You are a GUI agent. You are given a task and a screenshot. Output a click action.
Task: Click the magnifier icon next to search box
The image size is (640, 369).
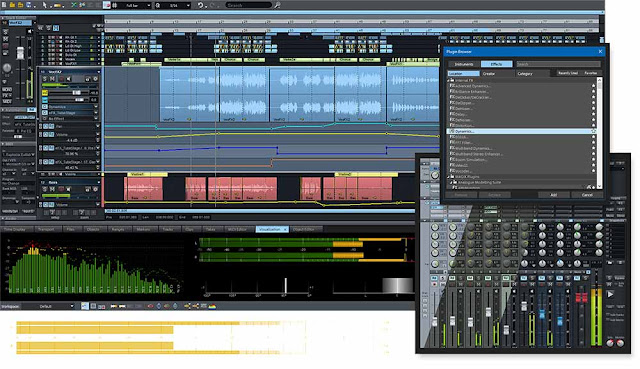point(277,5)
